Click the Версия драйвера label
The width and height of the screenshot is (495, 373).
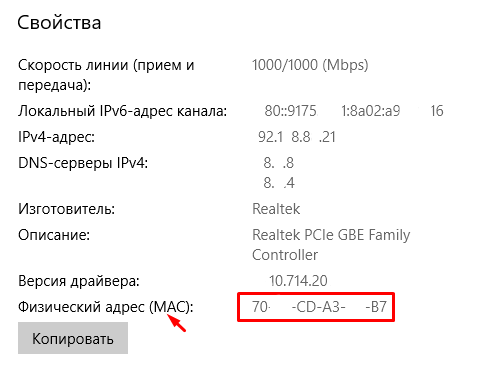click(79, 281)
